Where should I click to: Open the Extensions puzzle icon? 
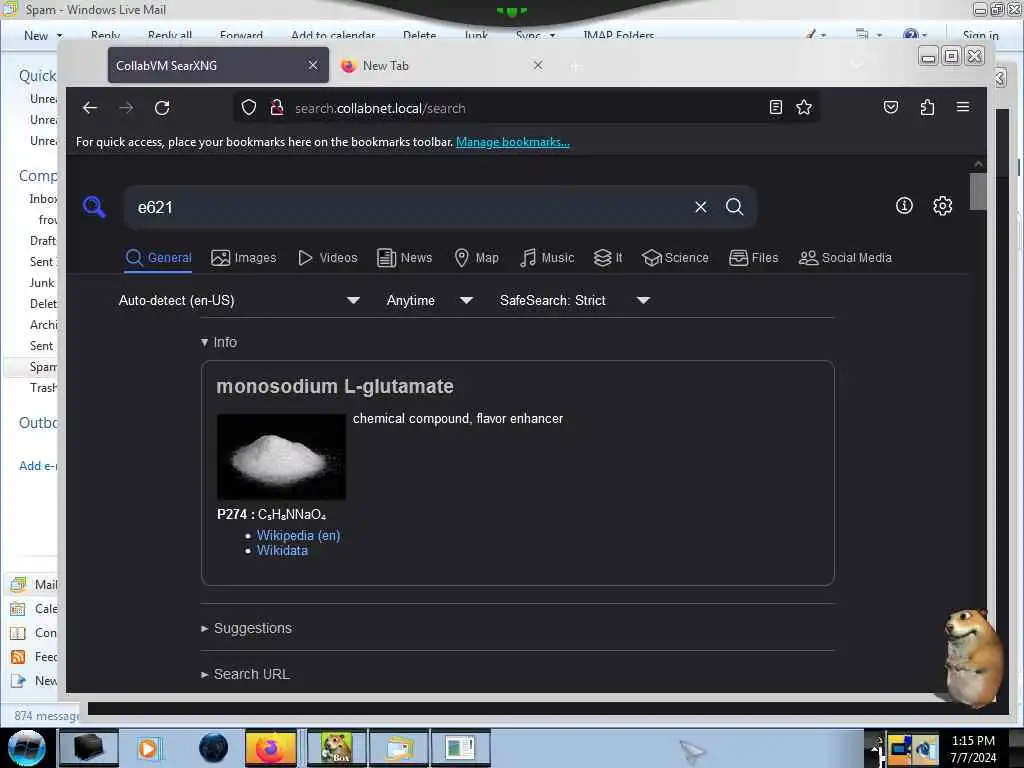[x=927, y=107]
